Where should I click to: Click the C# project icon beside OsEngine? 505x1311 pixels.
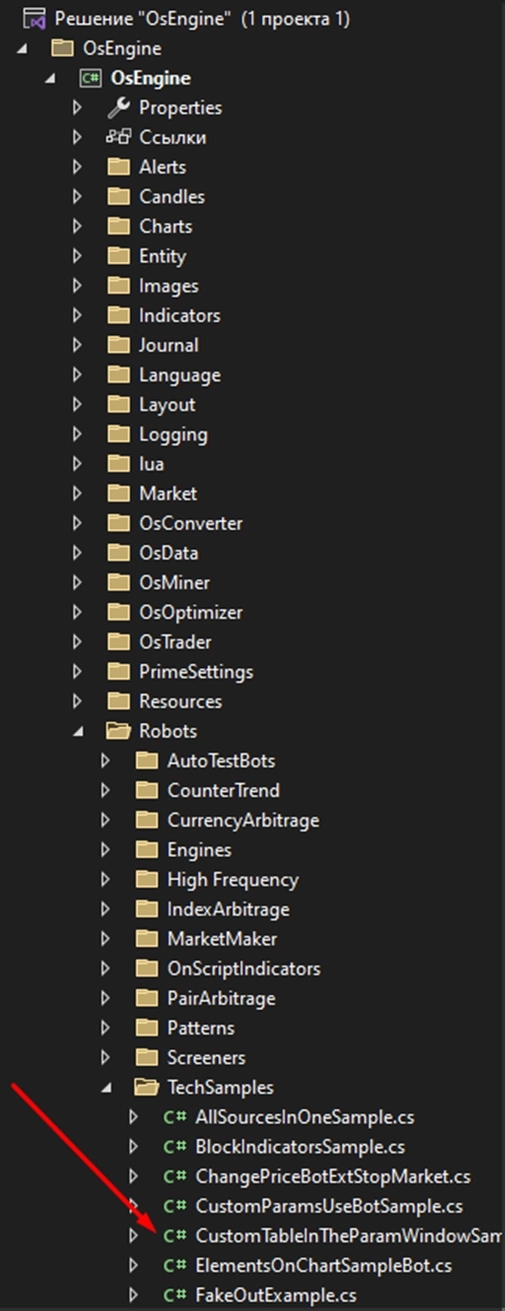tap(91, 77)
